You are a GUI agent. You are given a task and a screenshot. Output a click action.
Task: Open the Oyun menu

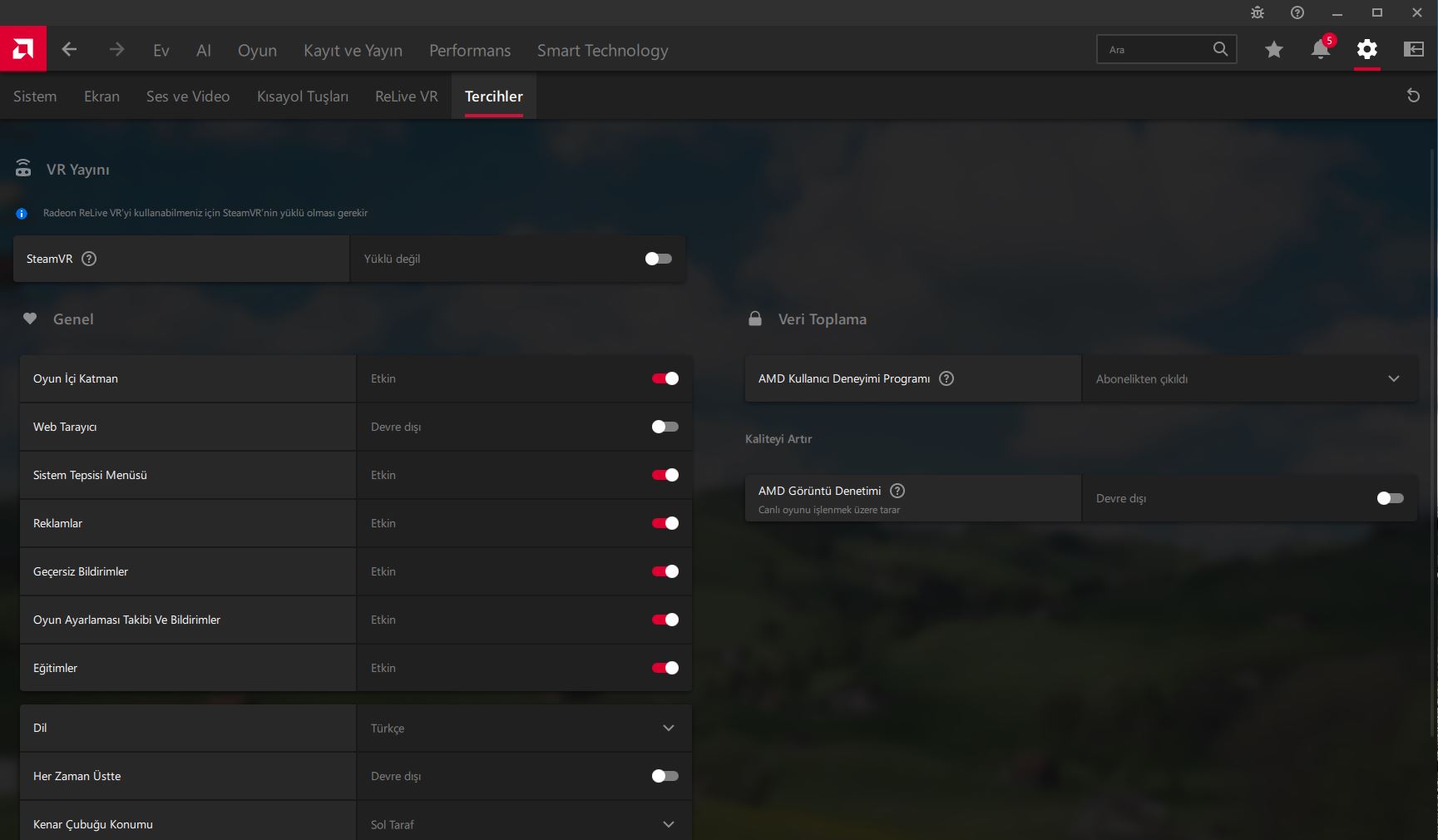pos(257,50)
